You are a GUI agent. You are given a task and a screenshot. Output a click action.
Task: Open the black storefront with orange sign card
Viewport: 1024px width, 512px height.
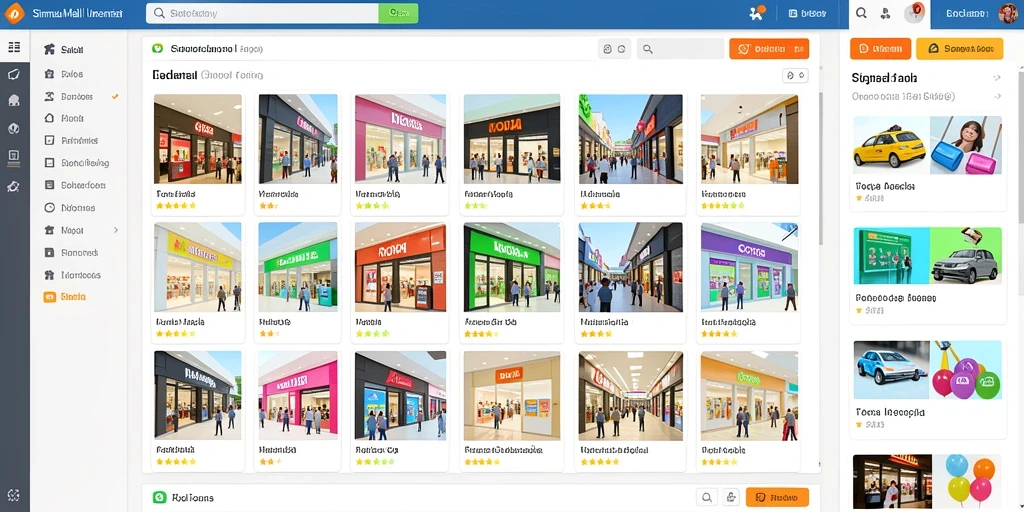[511, 152]
